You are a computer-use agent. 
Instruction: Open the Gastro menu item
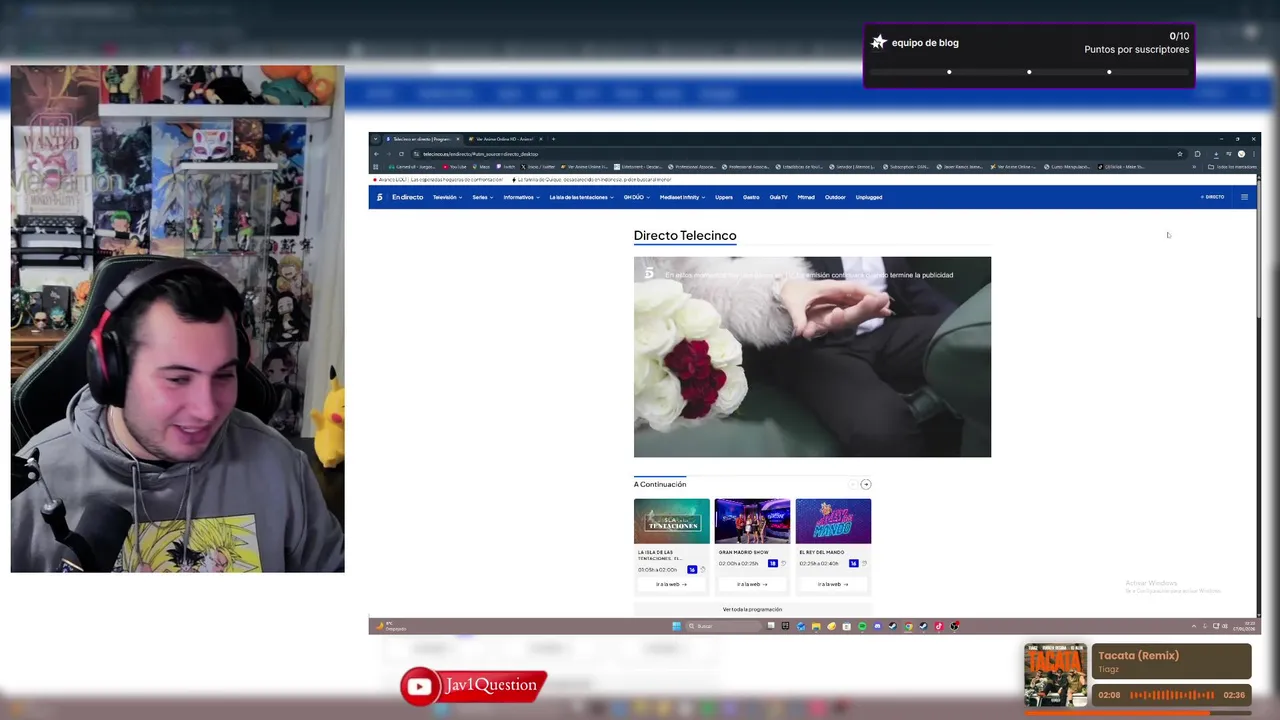click(751, 197)
